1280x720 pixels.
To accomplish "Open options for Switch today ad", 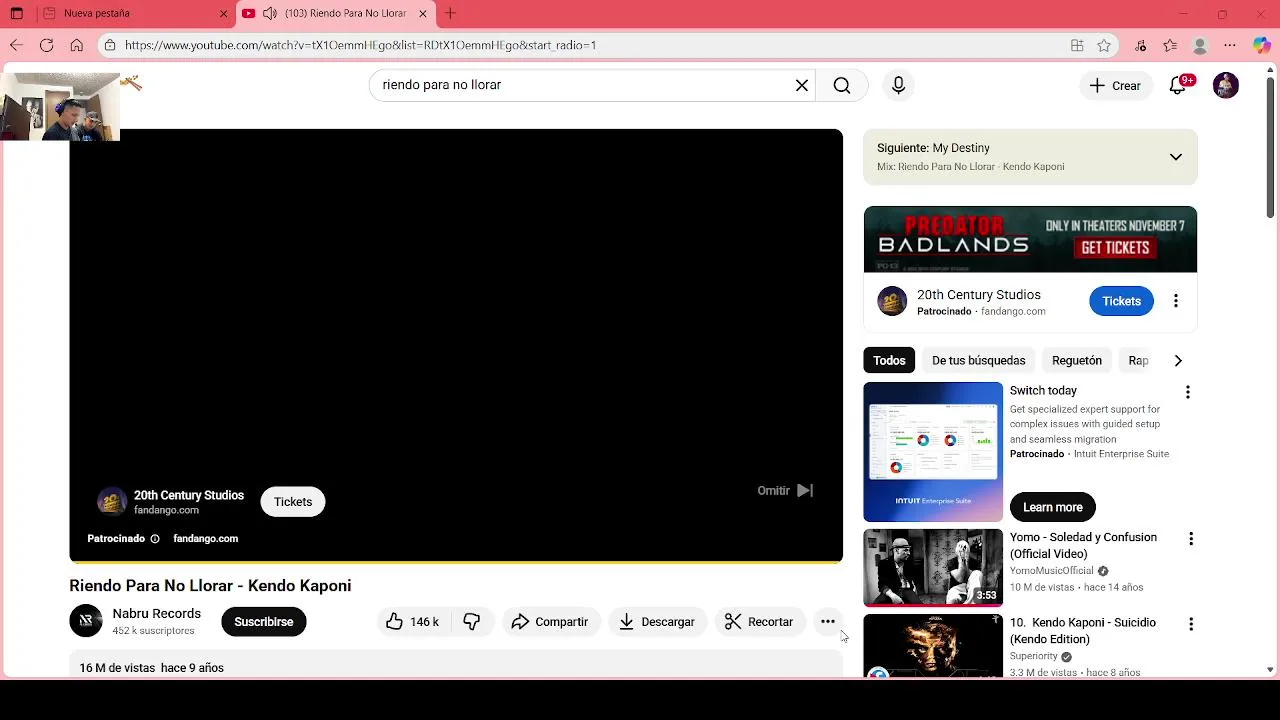I will [1188, 392].
